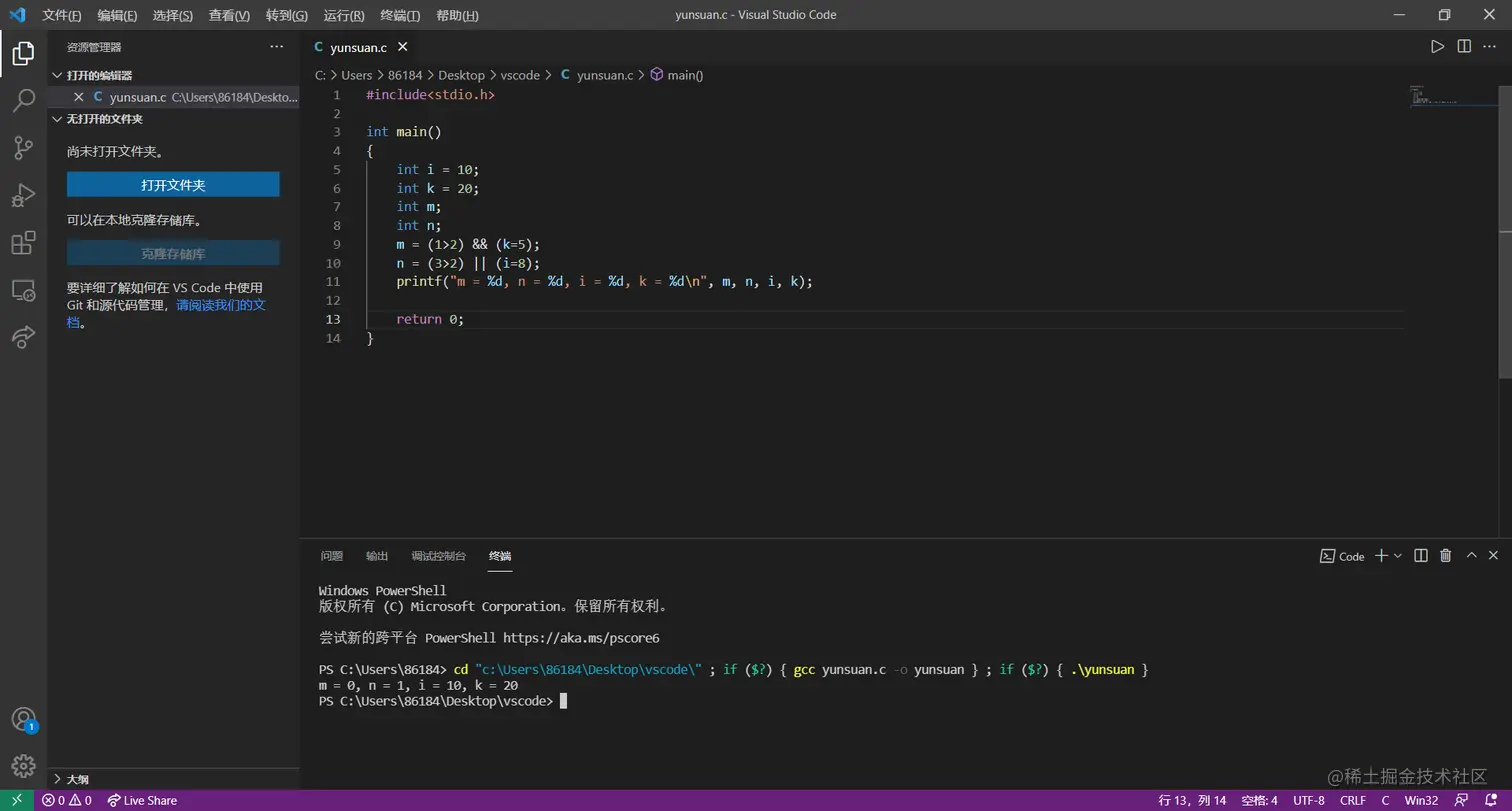Close the terminal panel
The width and height of the screenshot is (1512, 811).
click(x=1494, y=556)
